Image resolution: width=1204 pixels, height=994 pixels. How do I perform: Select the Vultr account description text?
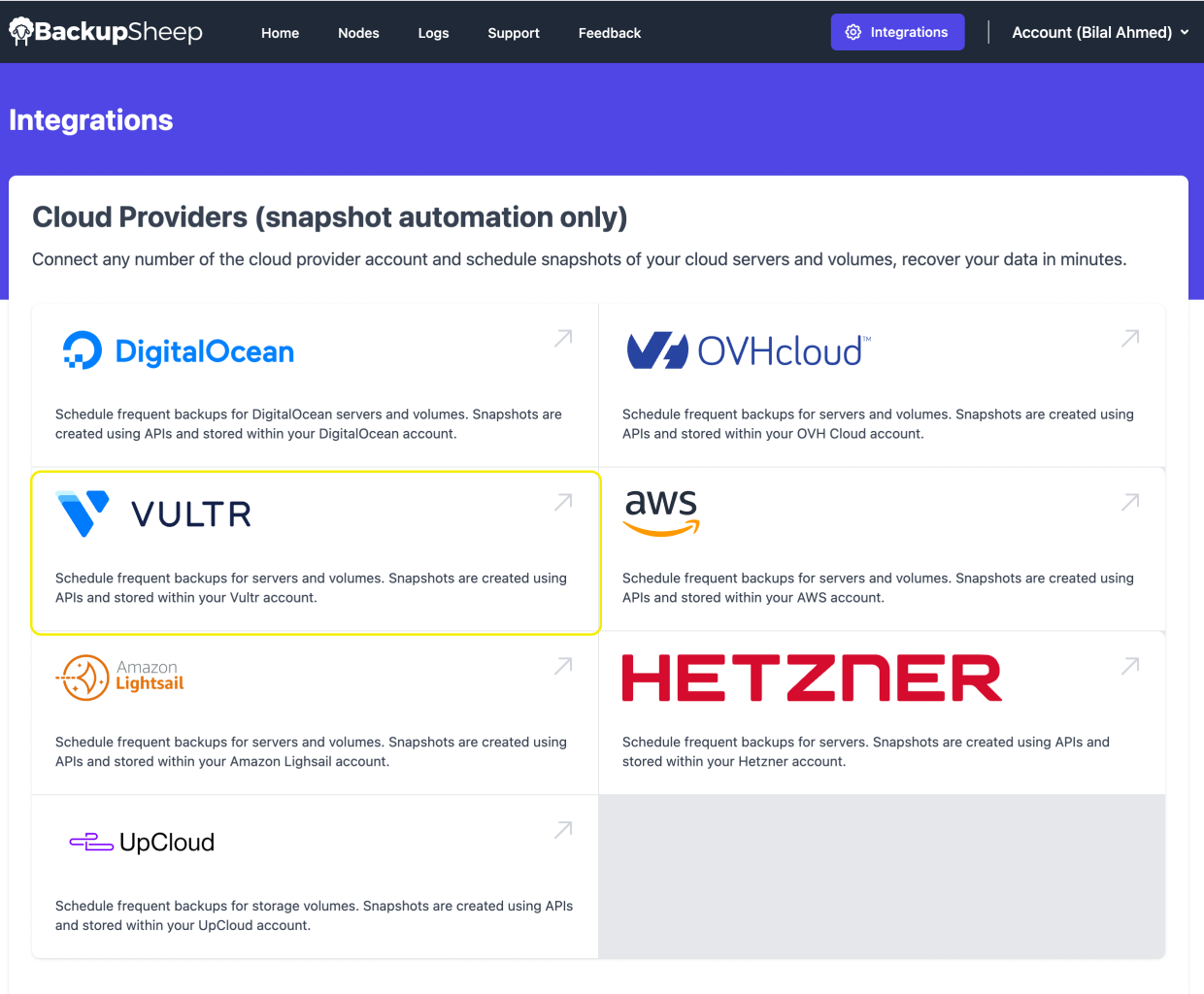[x=311, y=588]
